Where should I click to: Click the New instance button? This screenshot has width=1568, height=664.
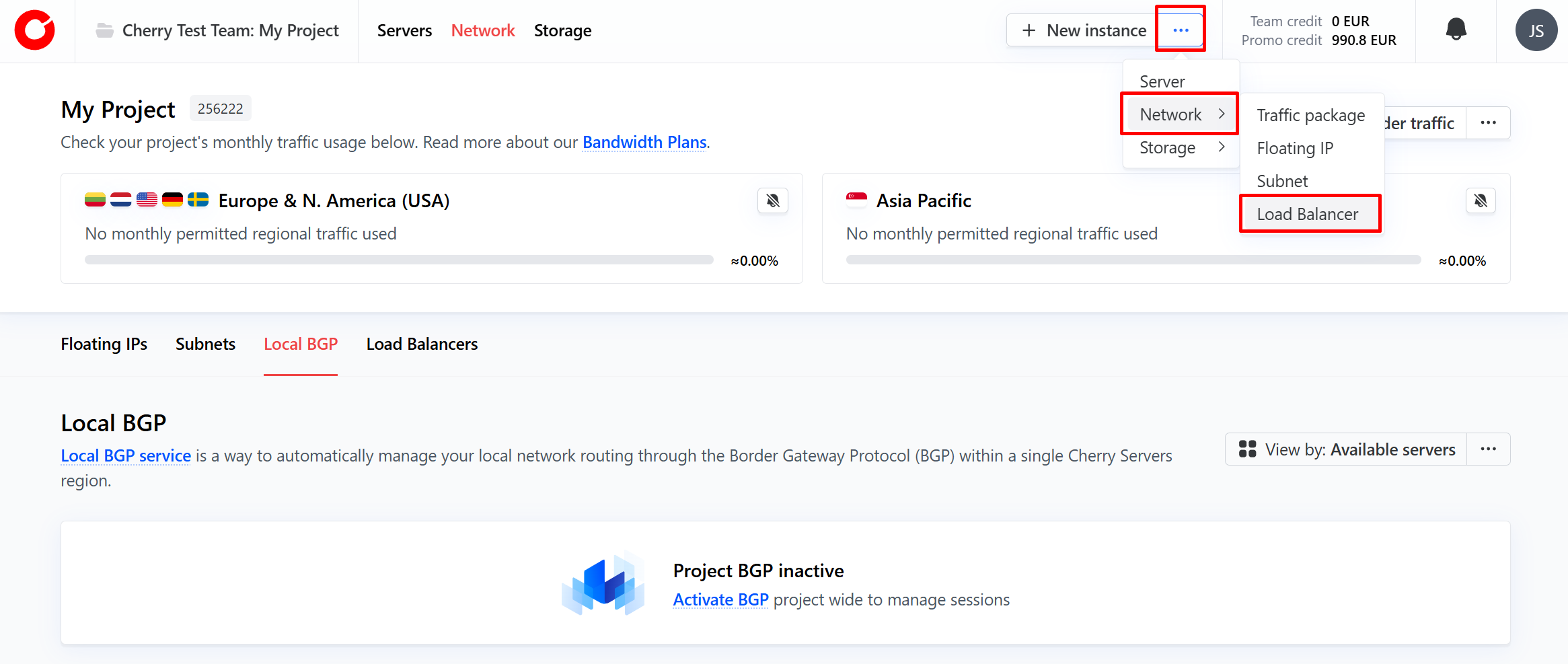pos(1083,30)
